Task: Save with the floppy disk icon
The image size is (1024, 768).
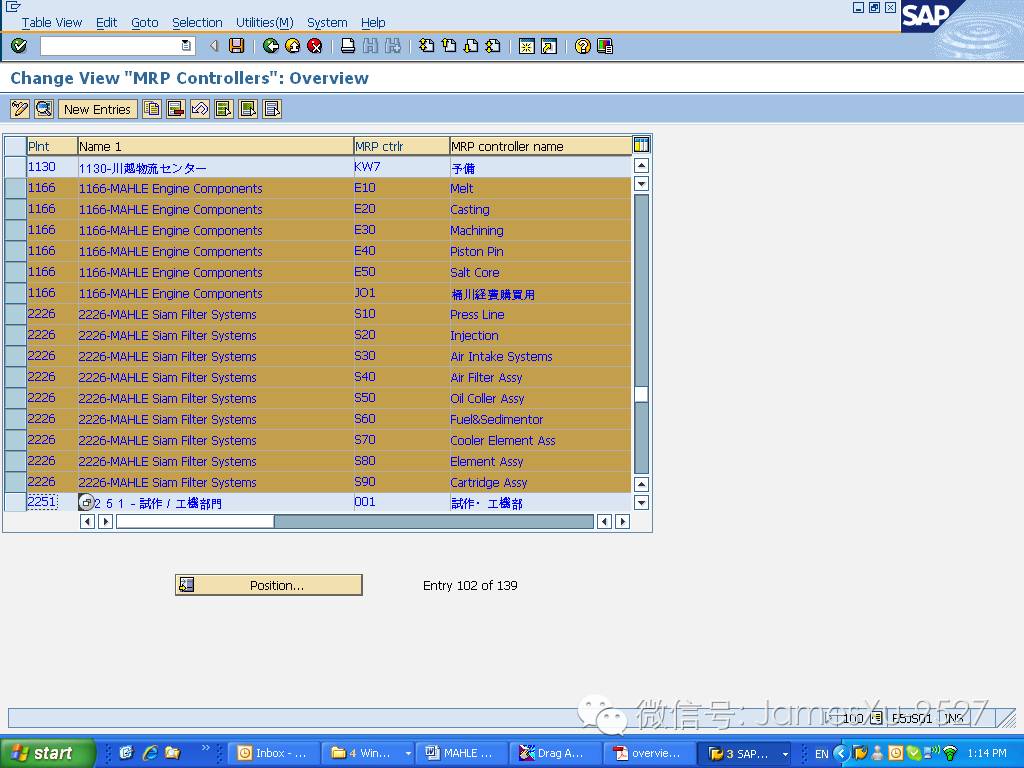Action: 236,46
